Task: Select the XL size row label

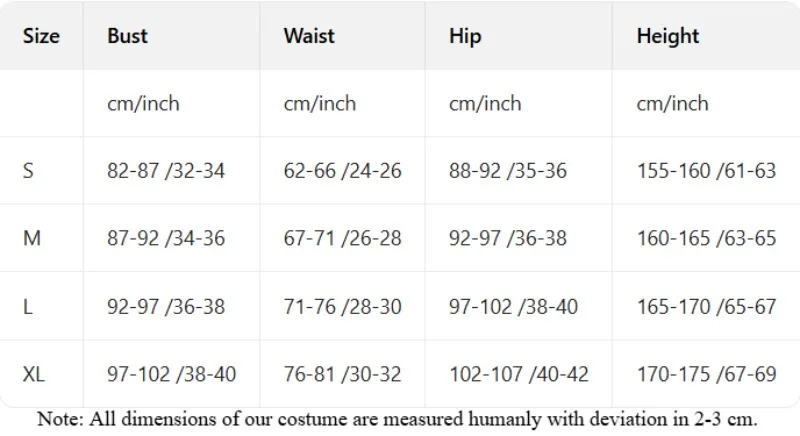Action: [34, 374]
